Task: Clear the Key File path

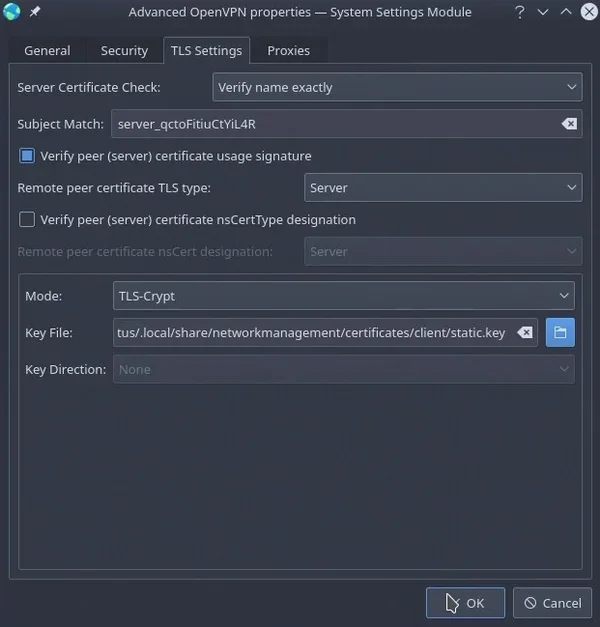Action: (x=525, y=332)
